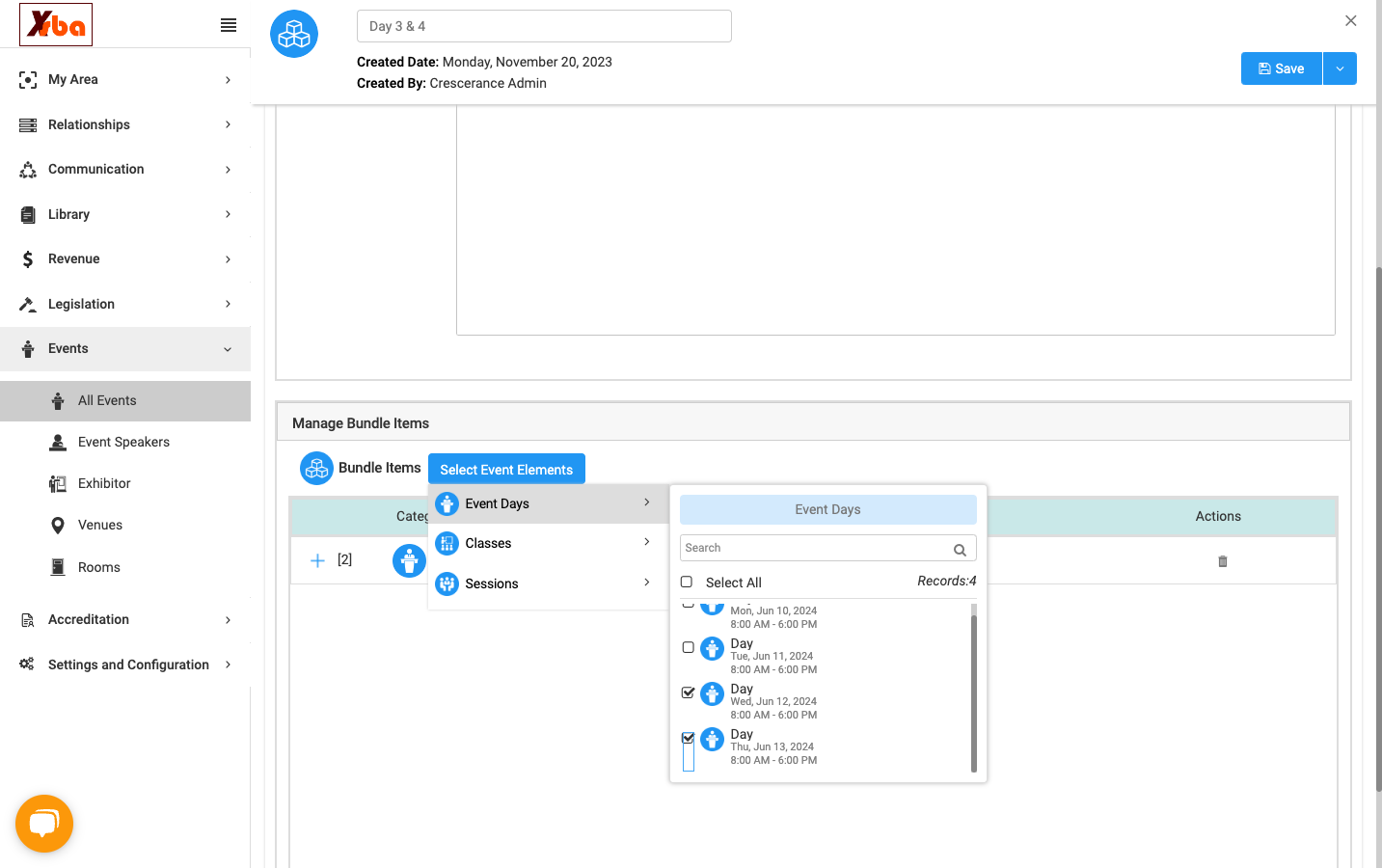Click the Rooms door icon
Image resolution: width=1382 pixels, height=868 pixels.
coord(58,567)
